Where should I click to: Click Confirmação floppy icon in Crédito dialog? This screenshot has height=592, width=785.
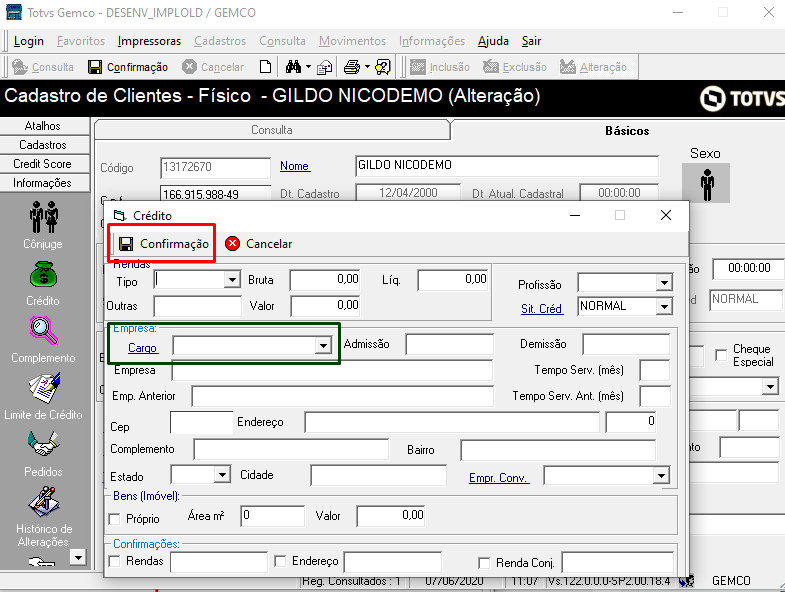[x=126, y=244]
